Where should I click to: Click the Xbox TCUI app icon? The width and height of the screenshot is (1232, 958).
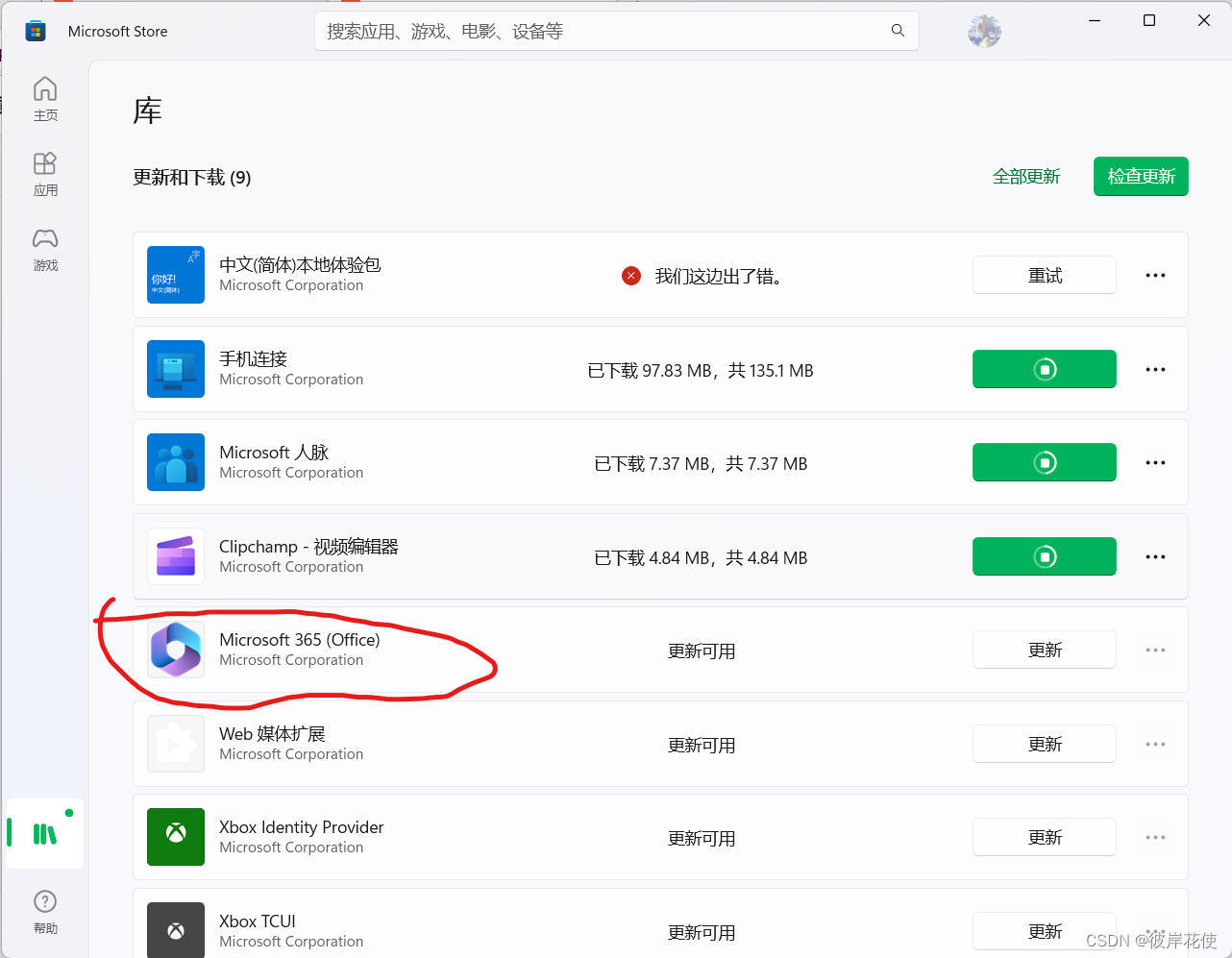pyautogui.click(x=176, y=929)
